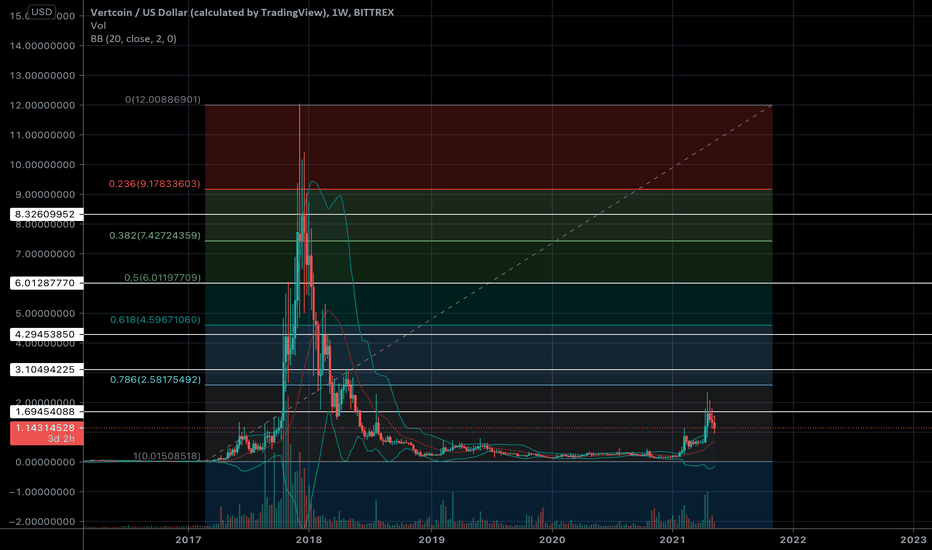Screen dimensions: 932x550
Task: Select the 6.01287770 horizontal line price label
Action: (x=46, y=283)
